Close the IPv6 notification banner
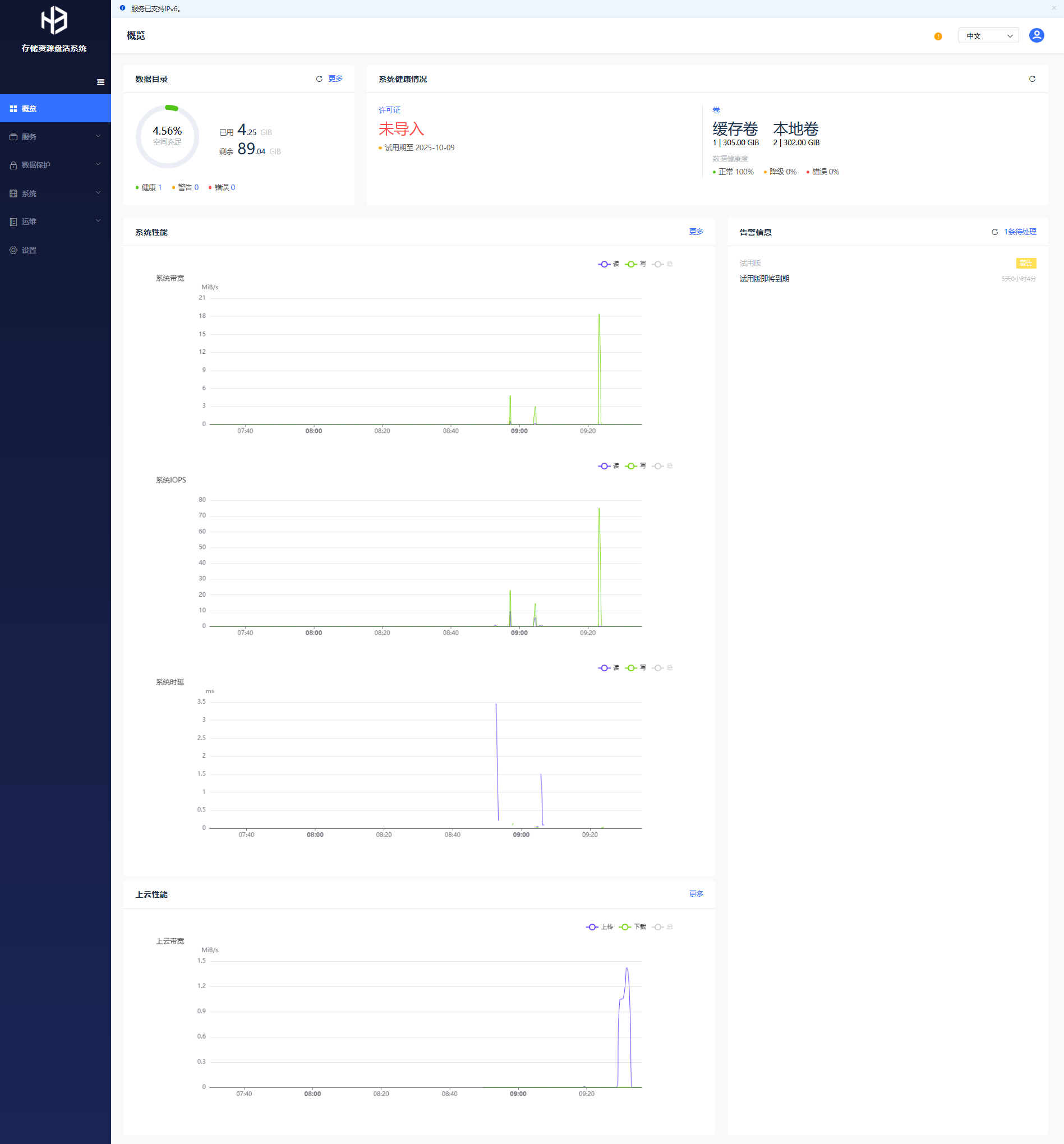The height and width of the screenshot is (1144, 1064). pyautogui.click(x=1054, y=8)
